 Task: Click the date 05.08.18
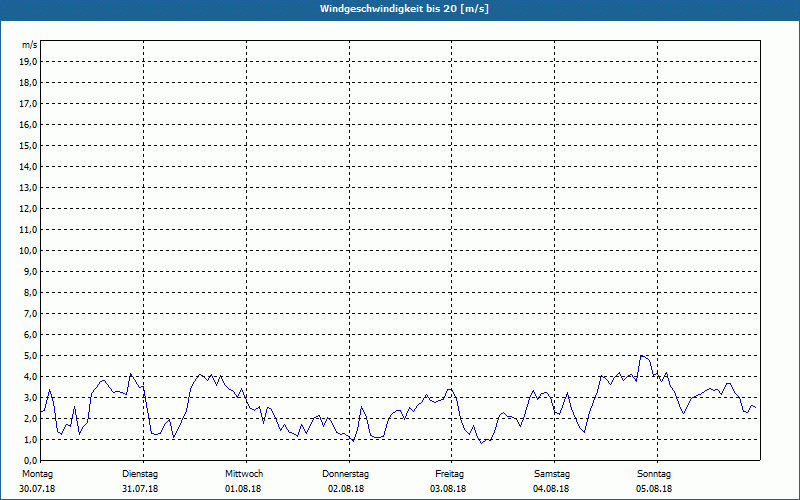tap(653, 489)
